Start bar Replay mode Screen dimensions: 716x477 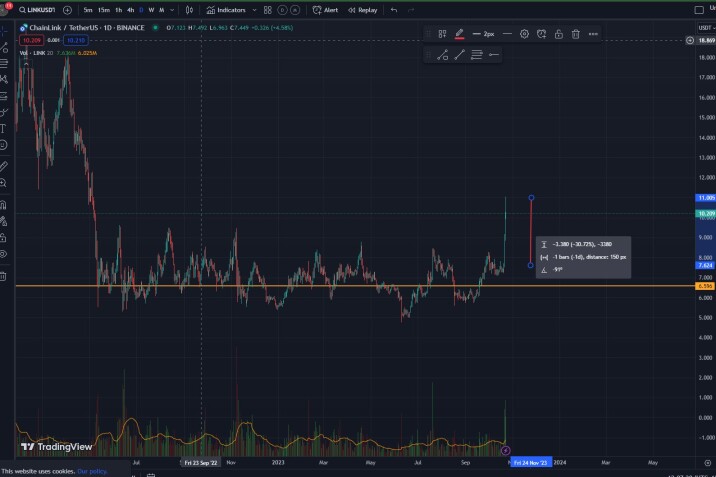[x=363, y=10]
